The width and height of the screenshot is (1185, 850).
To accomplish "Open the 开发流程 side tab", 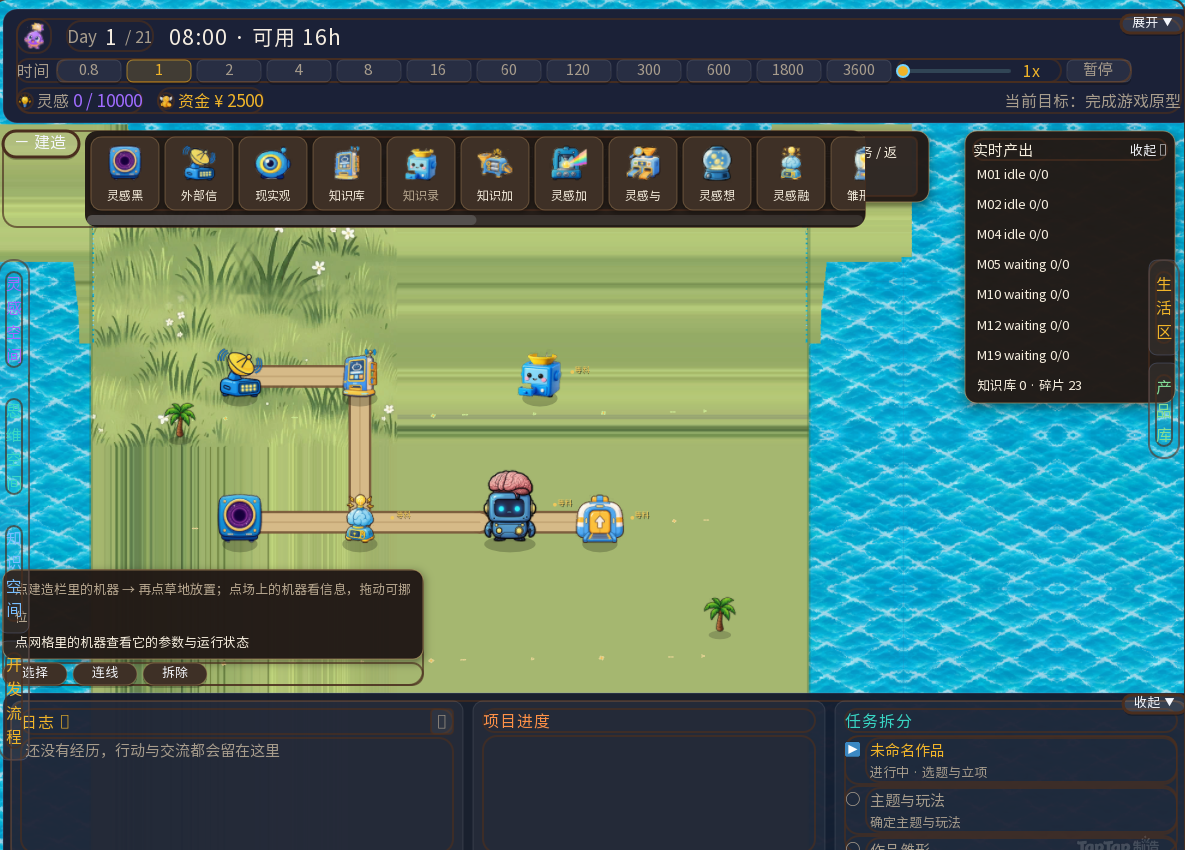I will tap(14, 701).
